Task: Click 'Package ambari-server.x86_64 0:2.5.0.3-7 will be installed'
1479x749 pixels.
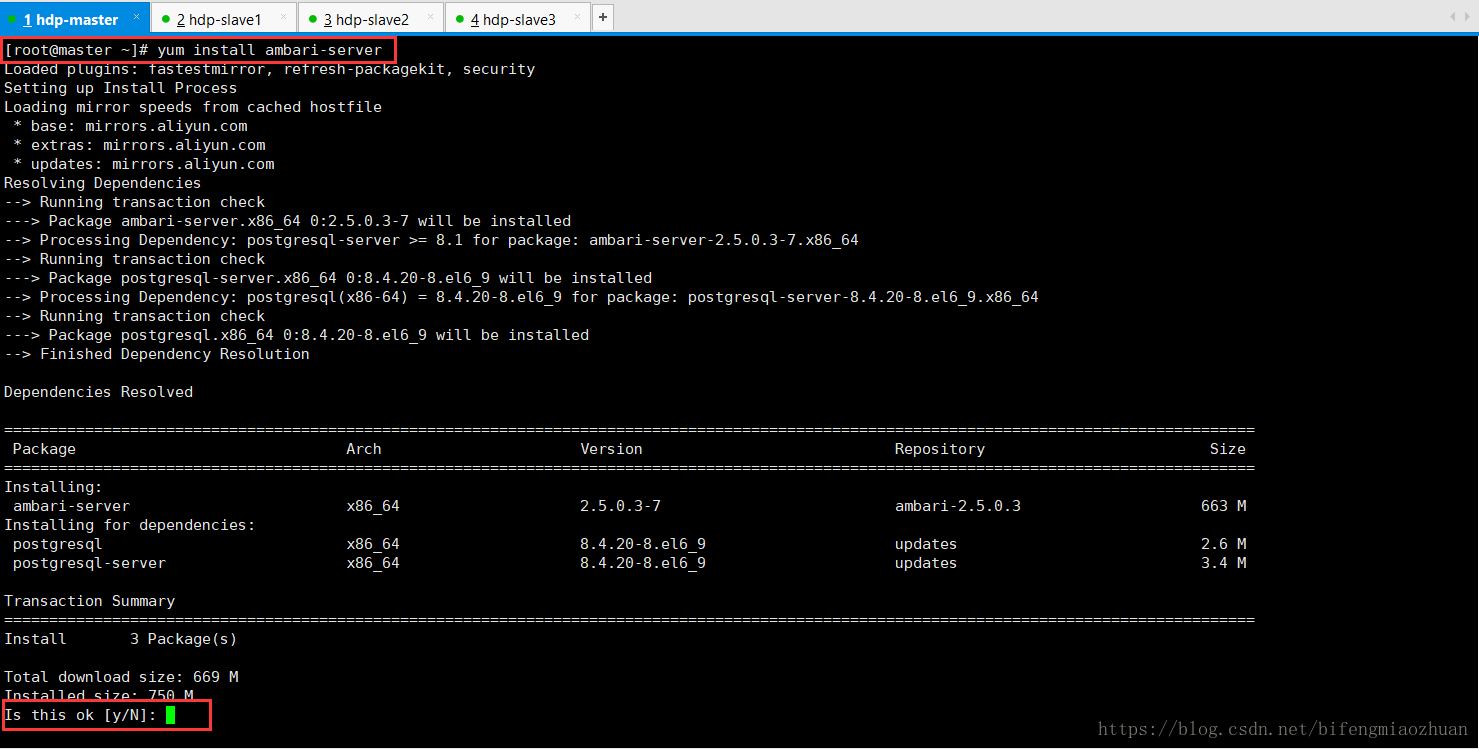Action: 310,221
